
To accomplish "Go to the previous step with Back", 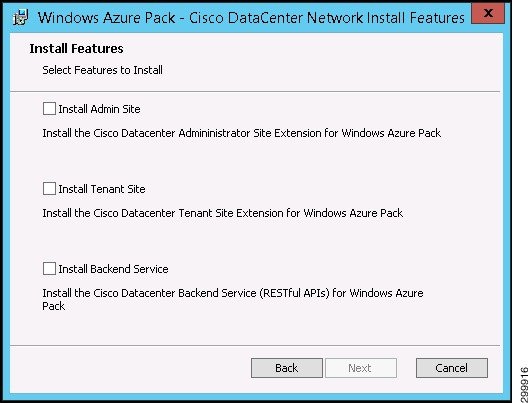I will (x=287, y=368).
